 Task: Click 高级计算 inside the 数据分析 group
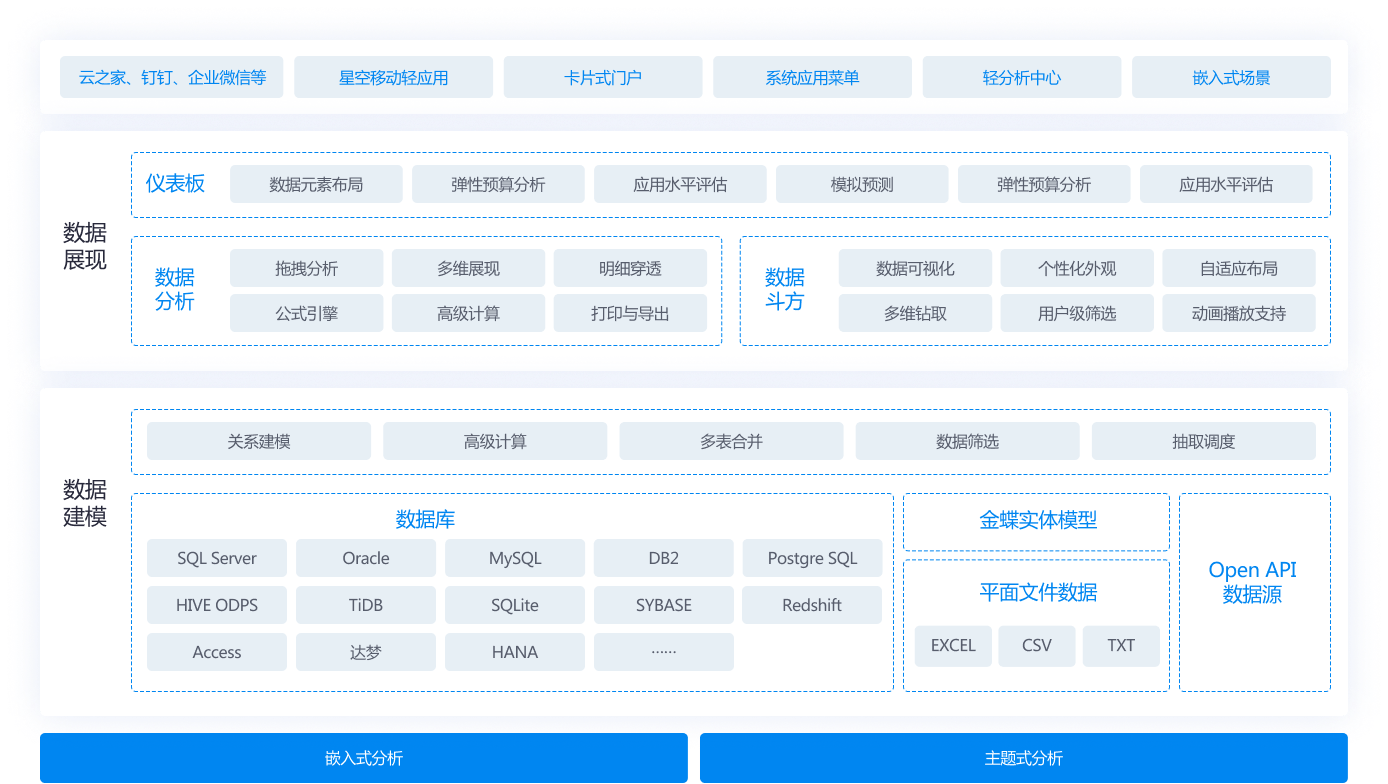[468, 313]
